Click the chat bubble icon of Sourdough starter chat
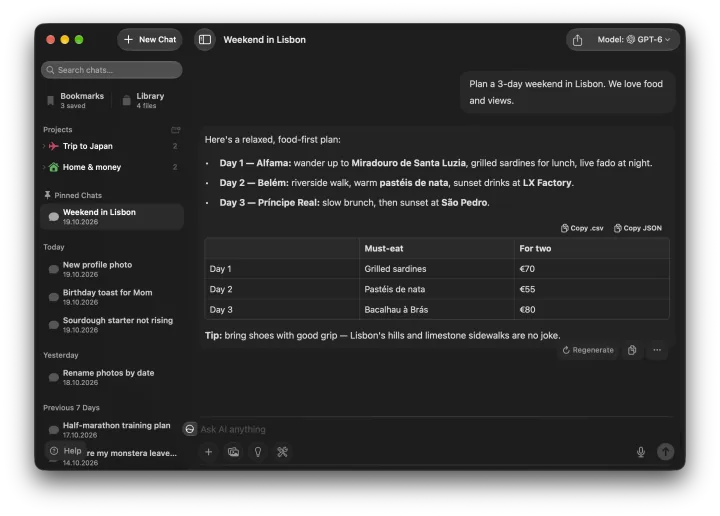The height and width of the screenshot is (516, 720). 54,325
